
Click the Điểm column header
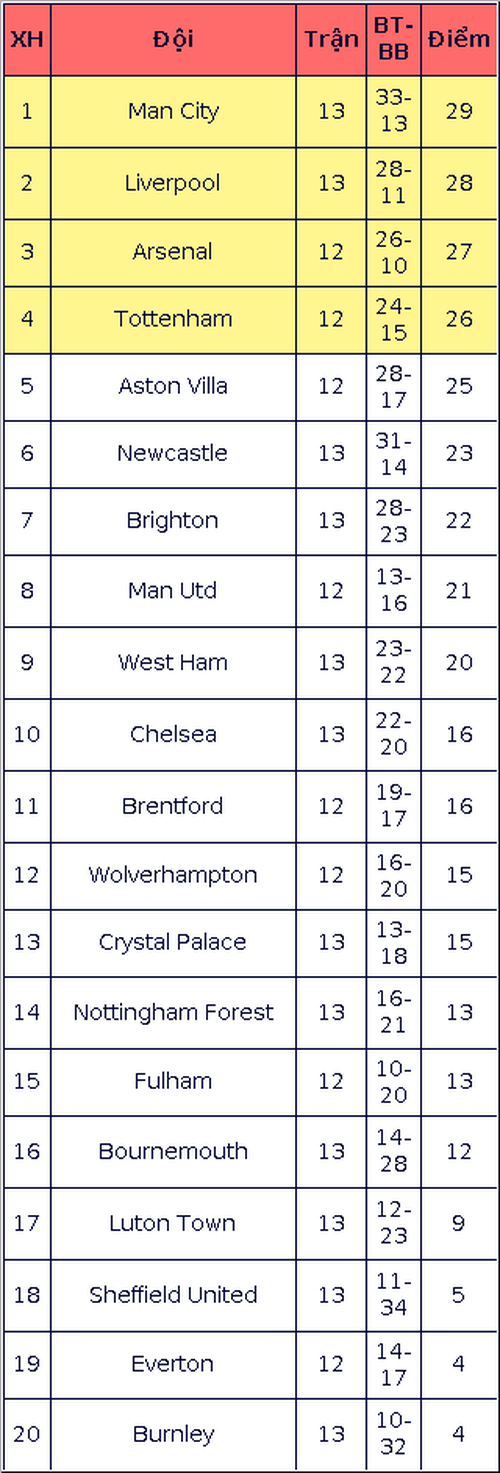pos(459,40)
